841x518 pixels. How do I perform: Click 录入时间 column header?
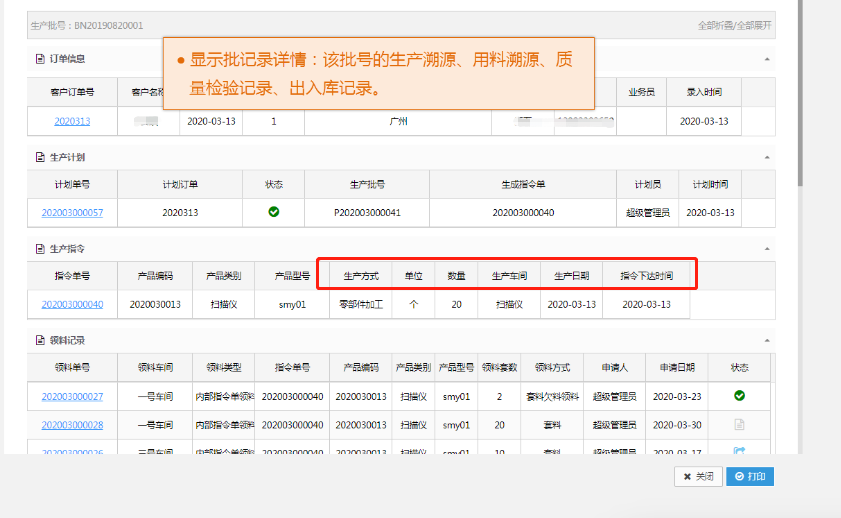click(x=704, y=92)
